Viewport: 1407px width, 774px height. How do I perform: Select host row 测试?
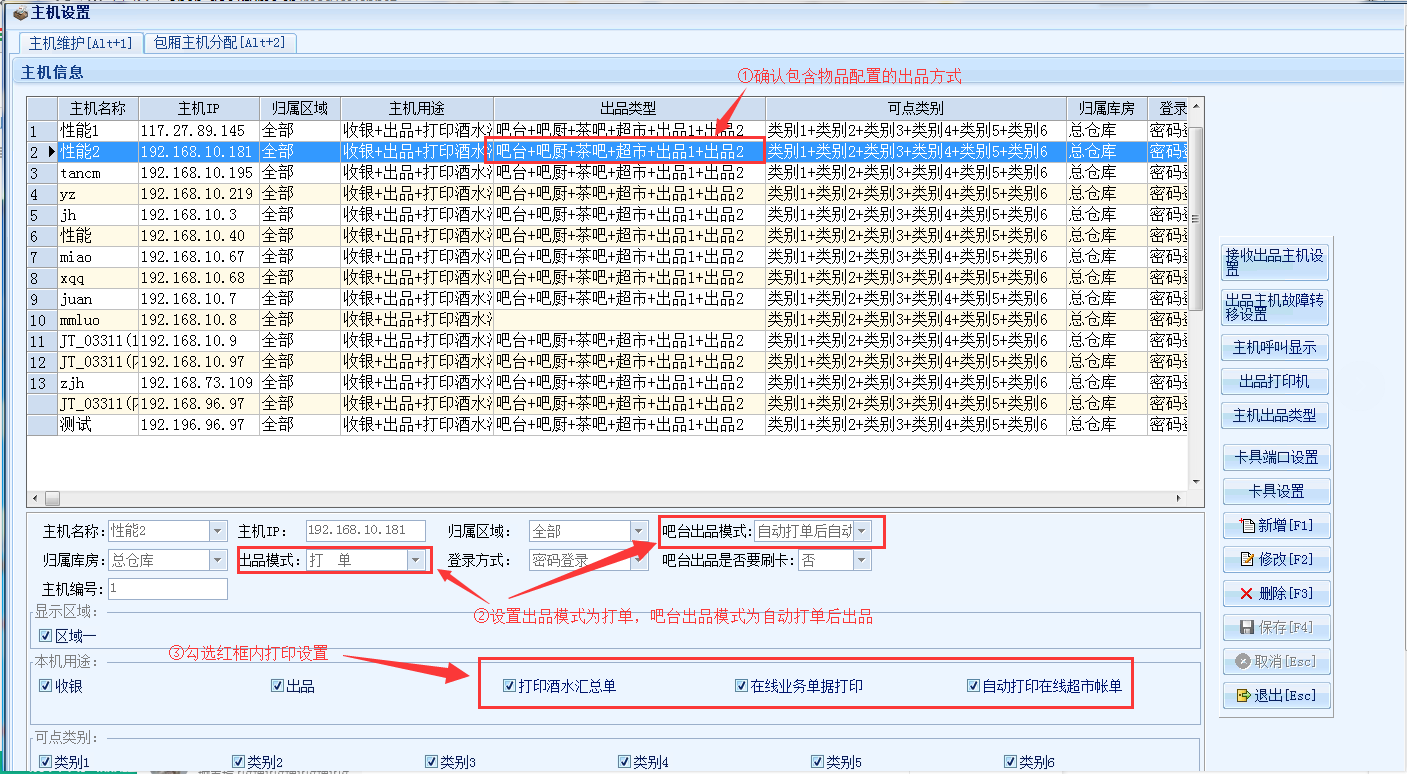point(608,424)
